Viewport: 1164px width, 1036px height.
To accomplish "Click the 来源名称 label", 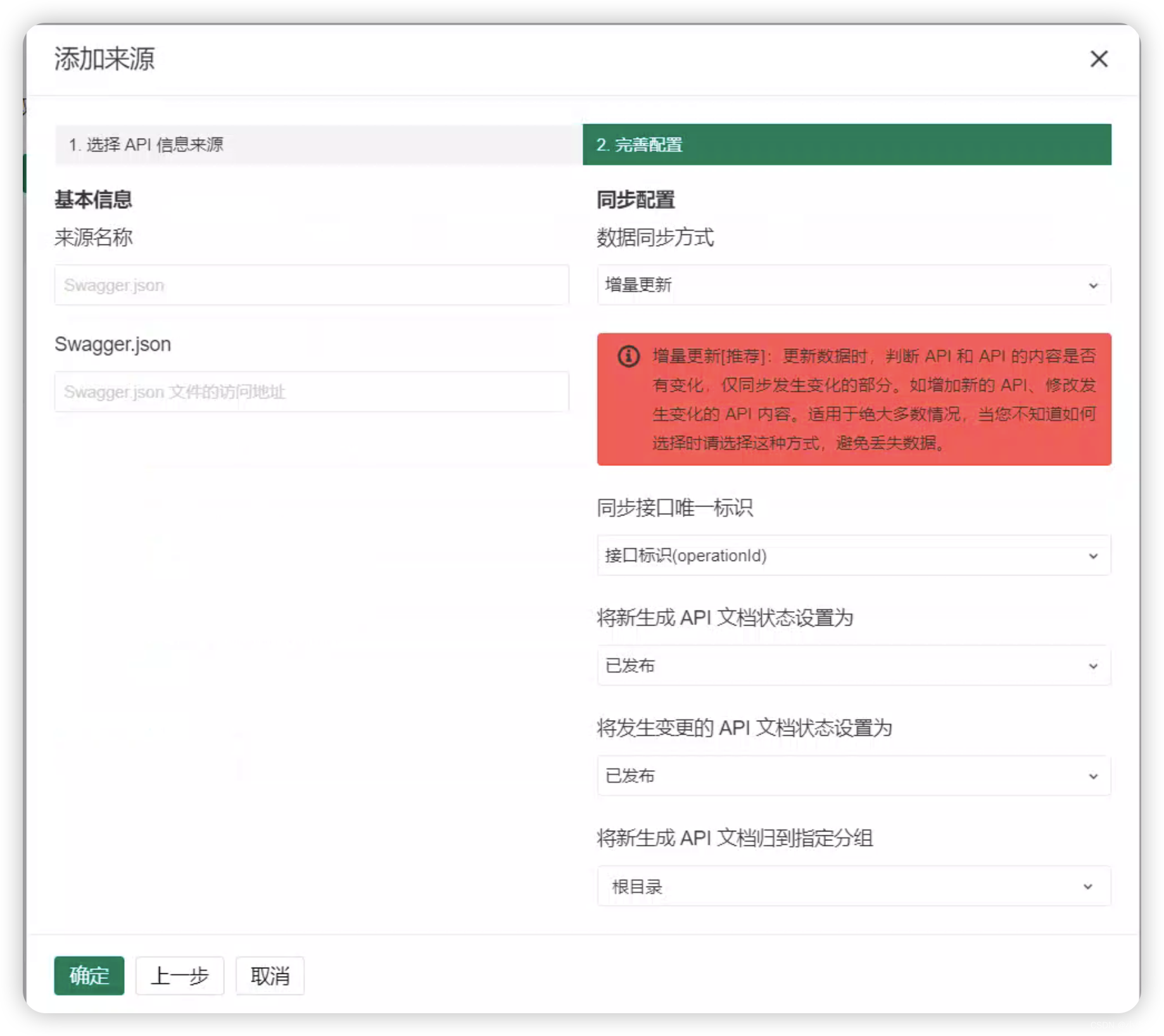I will pos(94,237).
